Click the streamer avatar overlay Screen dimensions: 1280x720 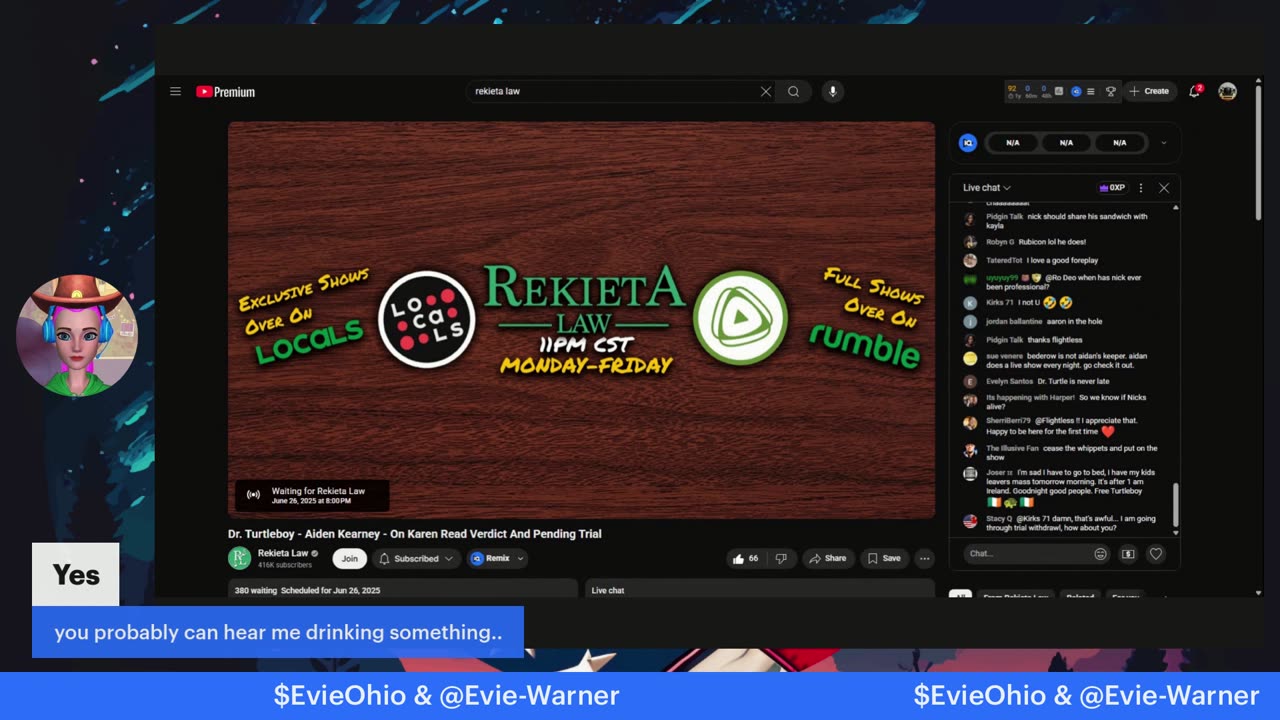click(x=76, y=335)
